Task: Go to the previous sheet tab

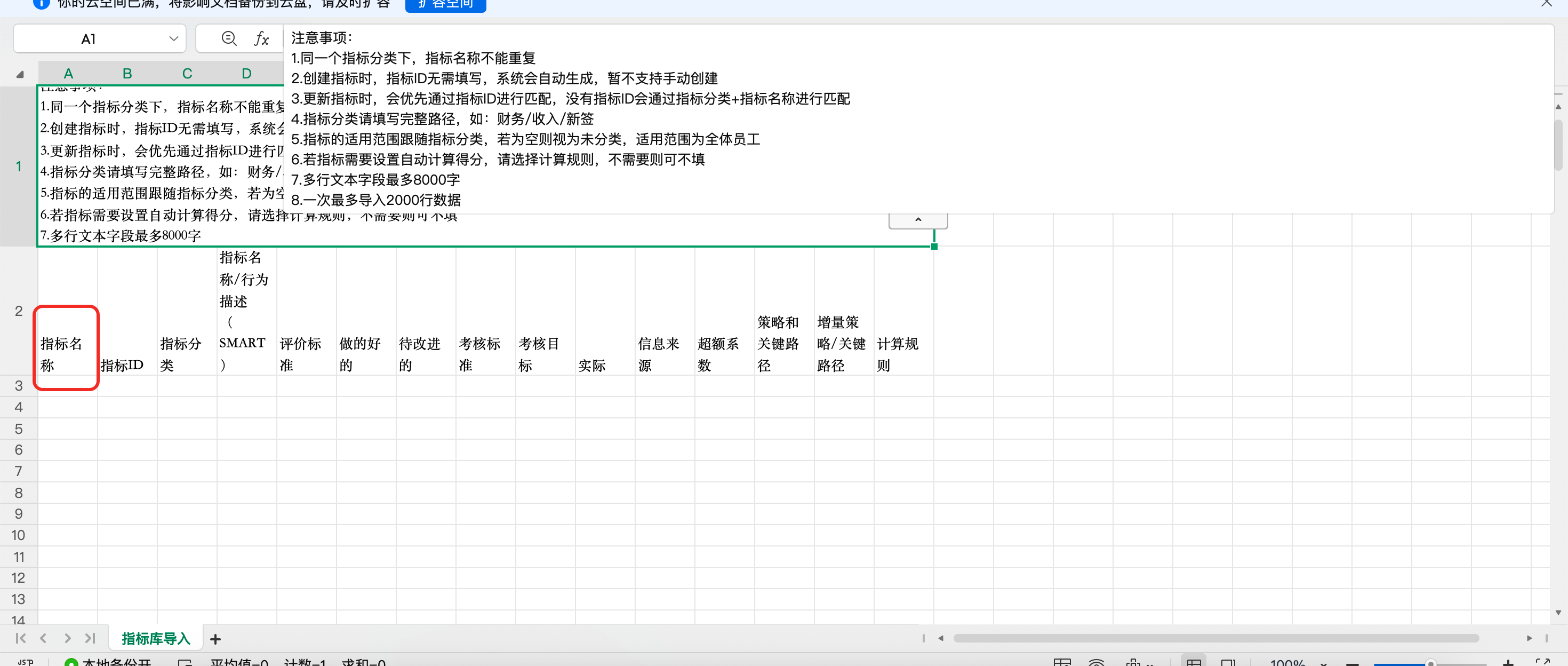Action: point(43,638)
